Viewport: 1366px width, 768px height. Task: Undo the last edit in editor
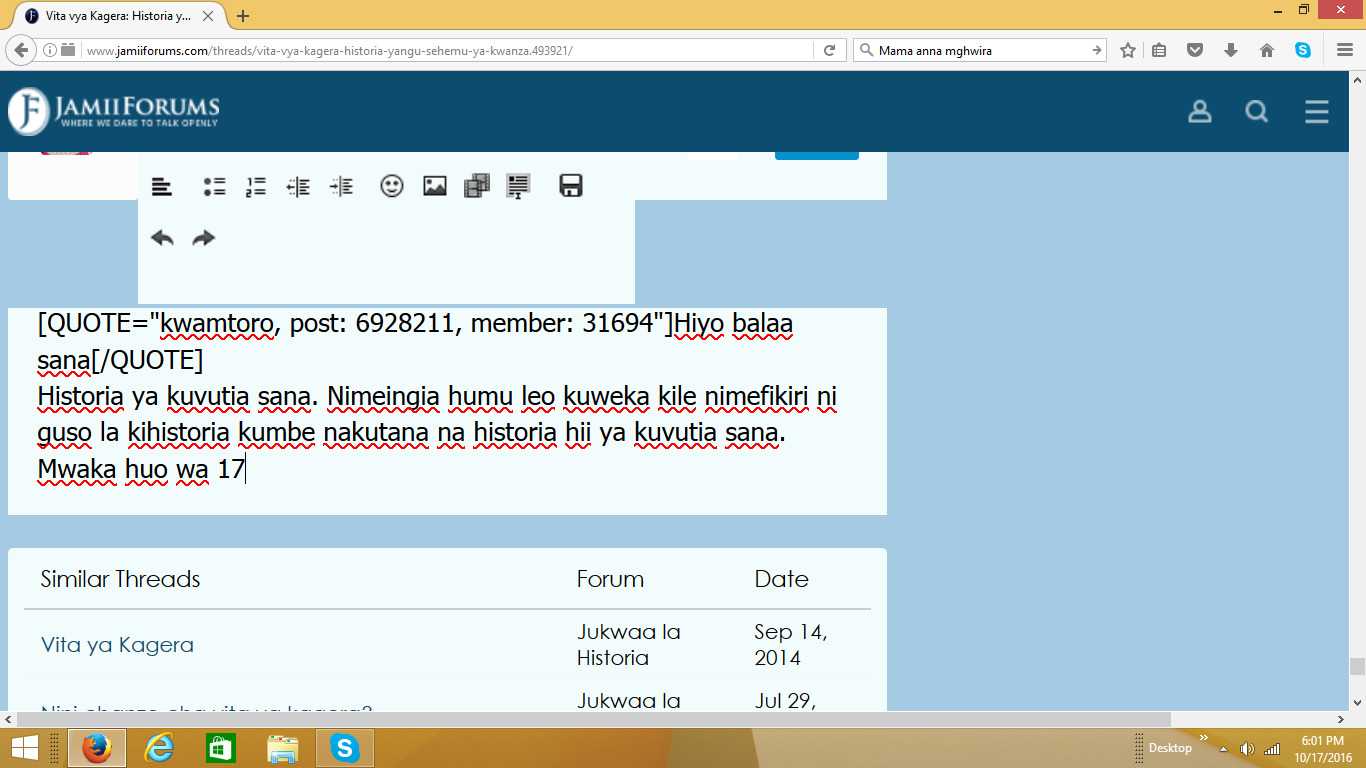(x=162, y=238)
